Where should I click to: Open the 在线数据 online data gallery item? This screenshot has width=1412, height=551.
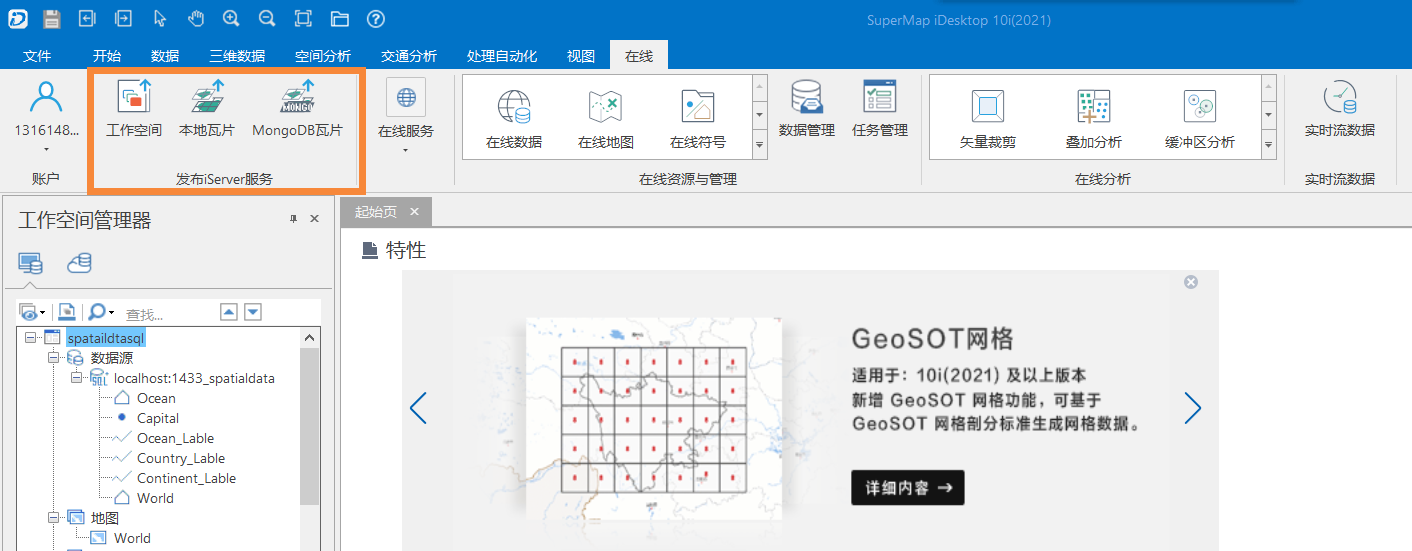(514, 118)
